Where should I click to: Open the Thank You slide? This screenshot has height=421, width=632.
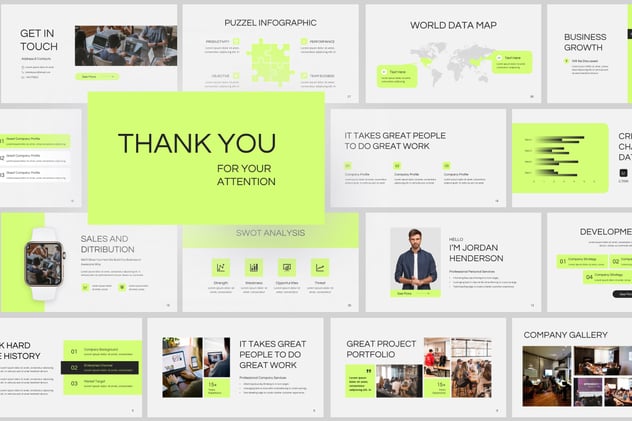(x=206, y=158)
